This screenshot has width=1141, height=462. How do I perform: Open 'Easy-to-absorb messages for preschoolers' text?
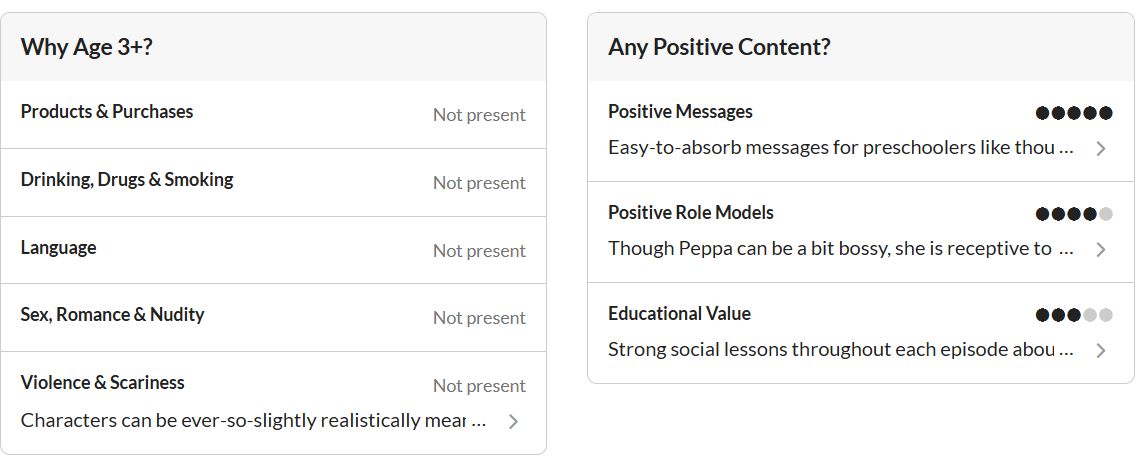(x=840, y=148)
